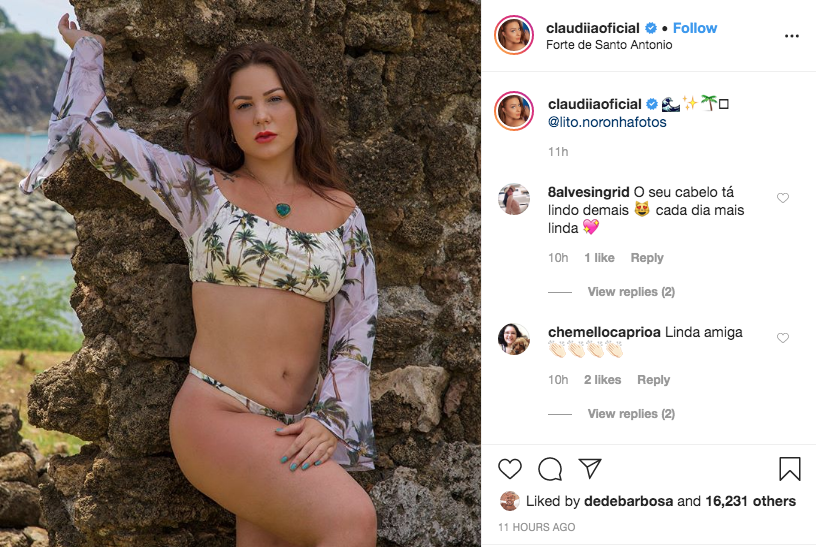Expand replies under chemellocaprioa's comment
The height and width of the screenshot is (547, 816).
coord(631,414)
